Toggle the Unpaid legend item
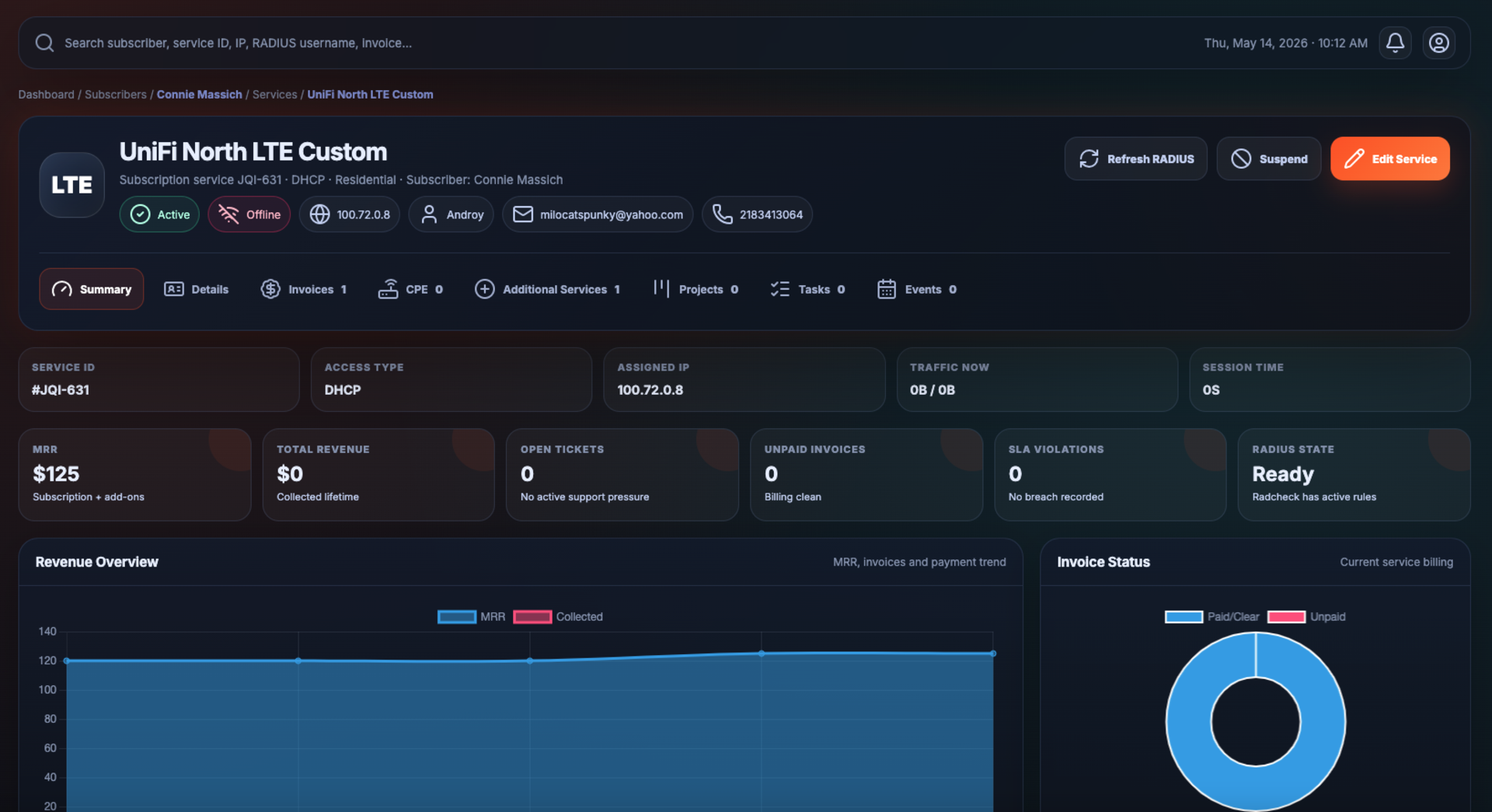Viewport: 1492px width, 812px height. click(1306, 617)
